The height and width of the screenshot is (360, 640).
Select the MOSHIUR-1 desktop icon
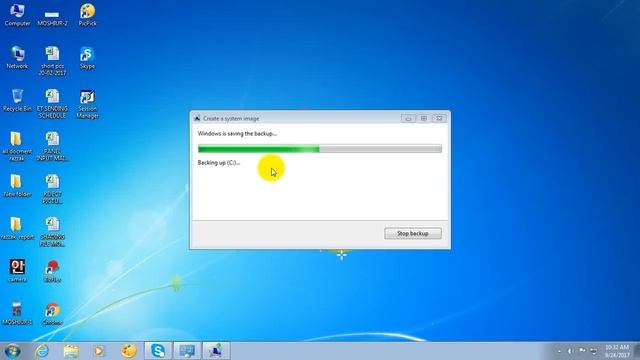pos(17,313)
